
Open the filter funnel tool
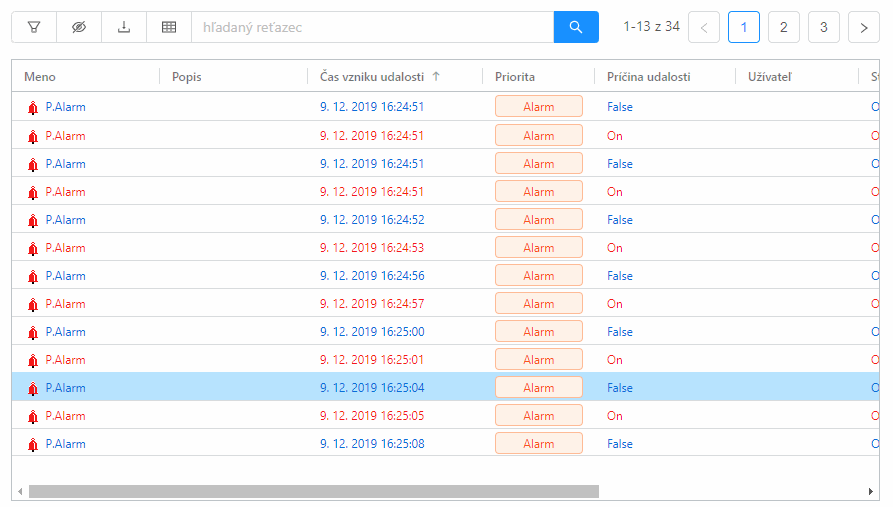click(x=34, y=27)
